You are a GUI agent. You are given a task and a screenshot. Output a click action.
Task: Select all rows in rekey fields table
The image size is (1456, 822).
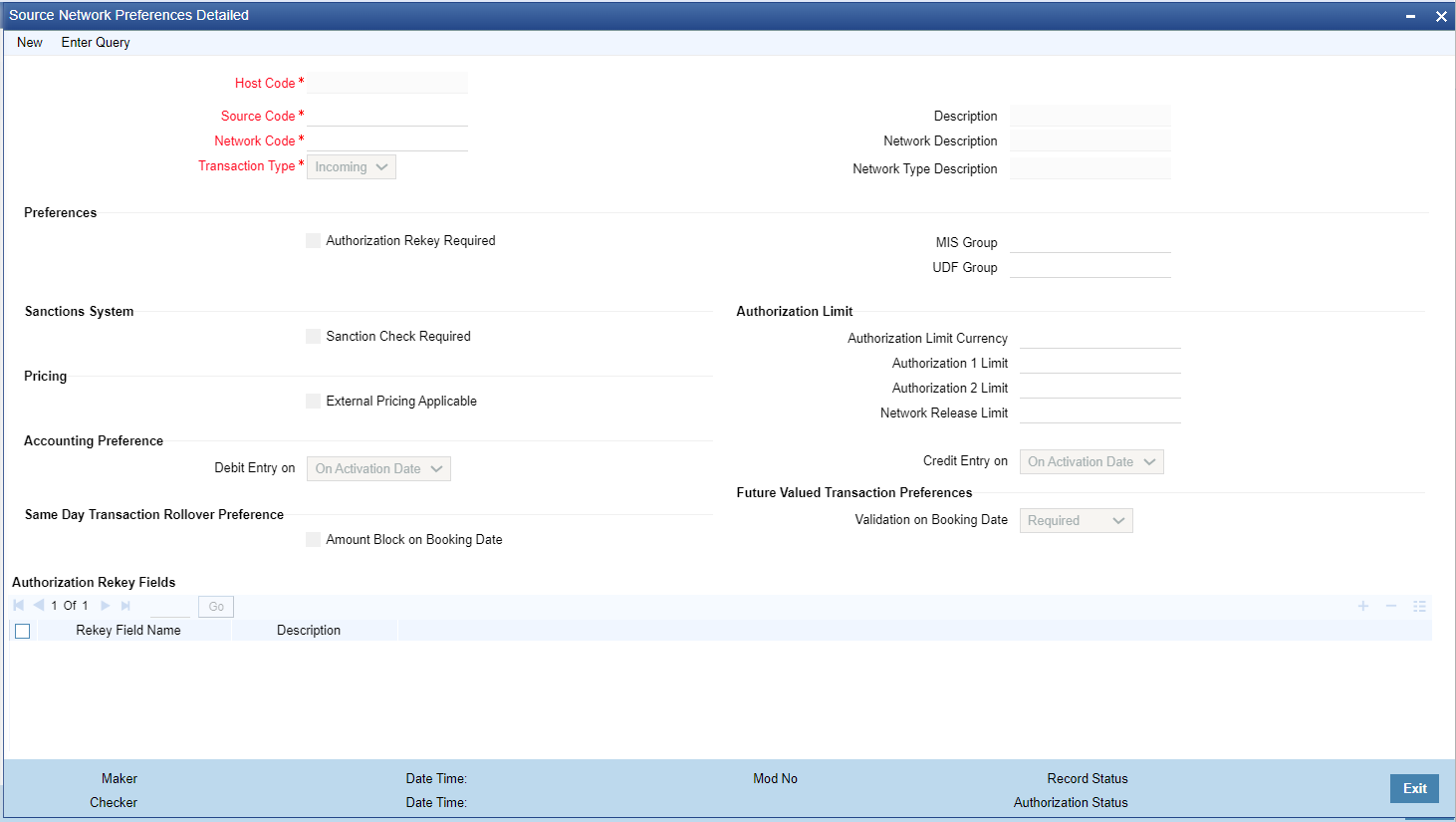tap(23, 631)
